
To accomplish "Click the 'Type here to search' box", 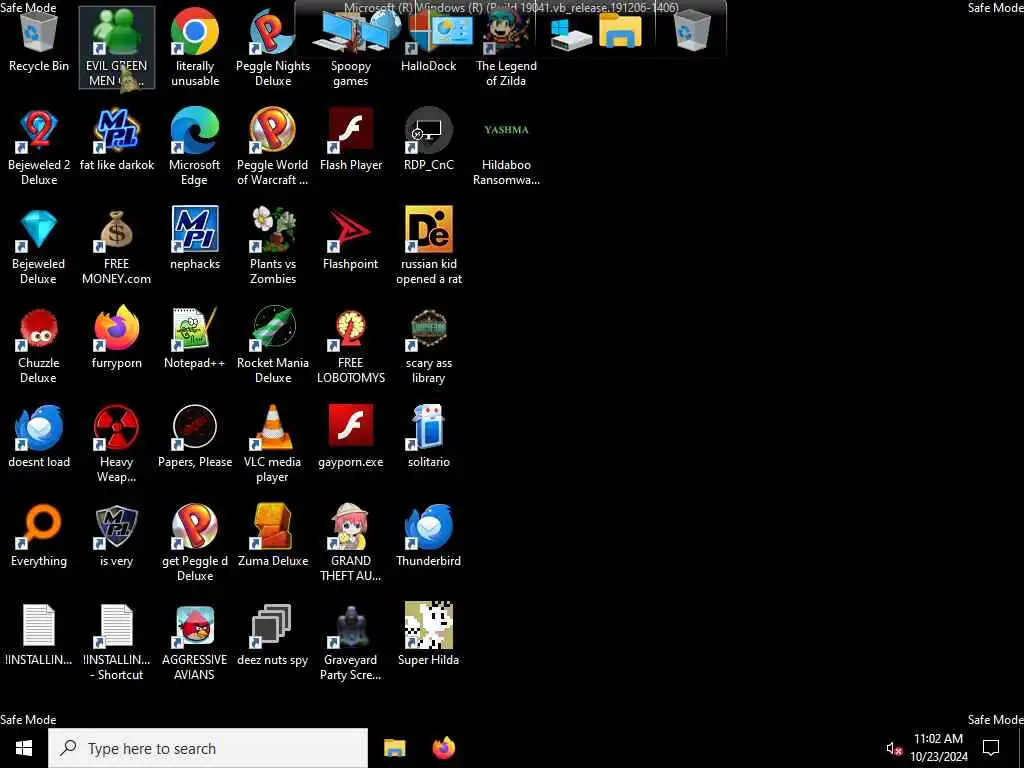I will tap(208, 748).
